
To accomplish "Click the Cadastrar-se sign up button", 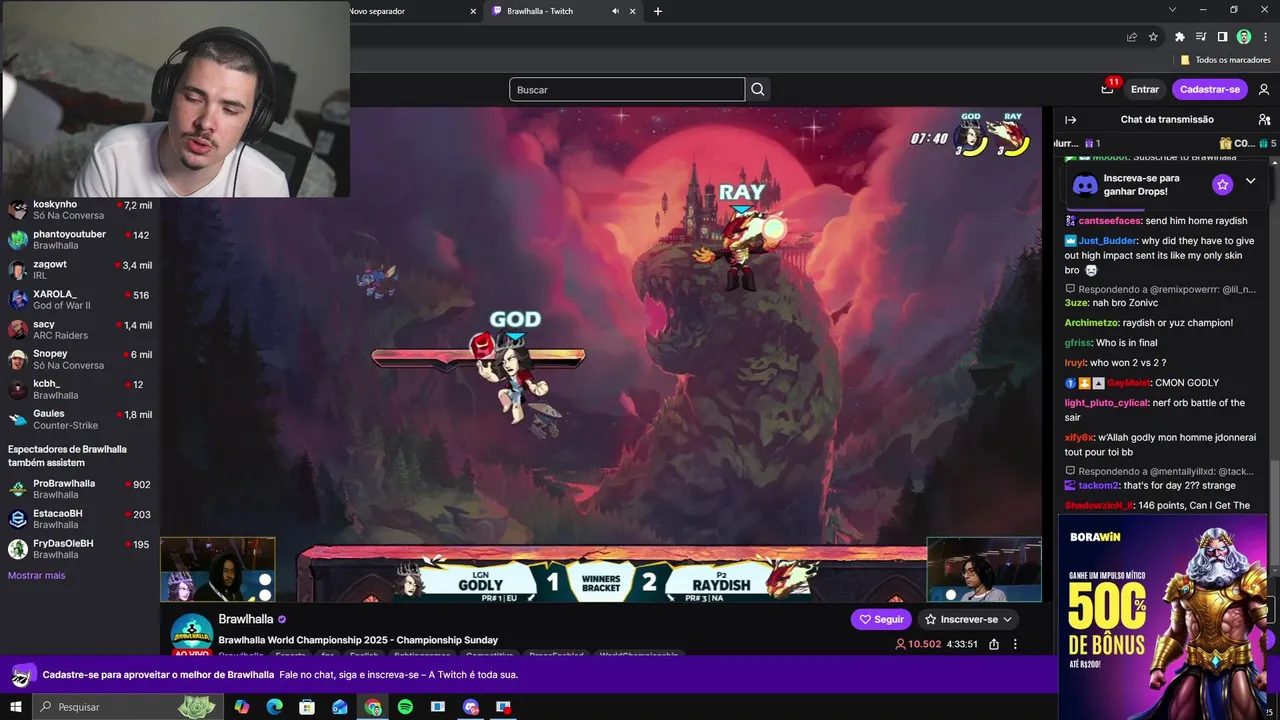I will coord(1210,90).
